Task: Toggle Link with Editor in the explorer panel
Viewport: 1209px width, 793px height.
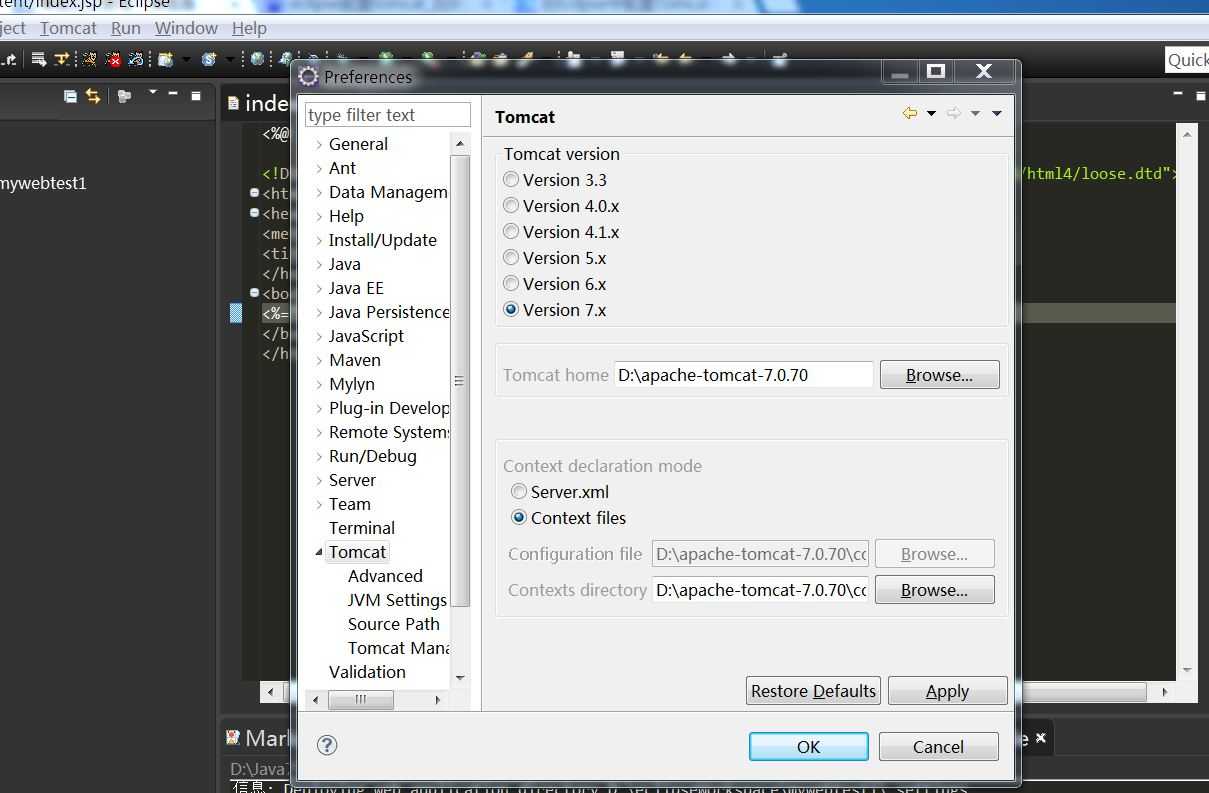Action: [93, 96]
